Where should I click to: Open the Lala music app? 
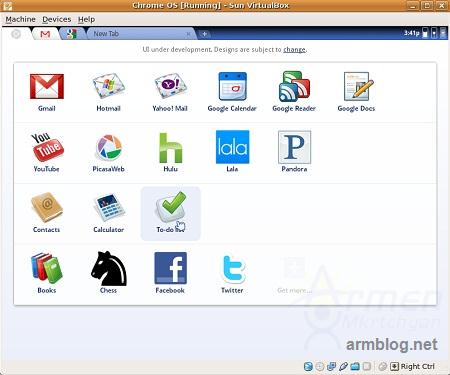point(232,147)
